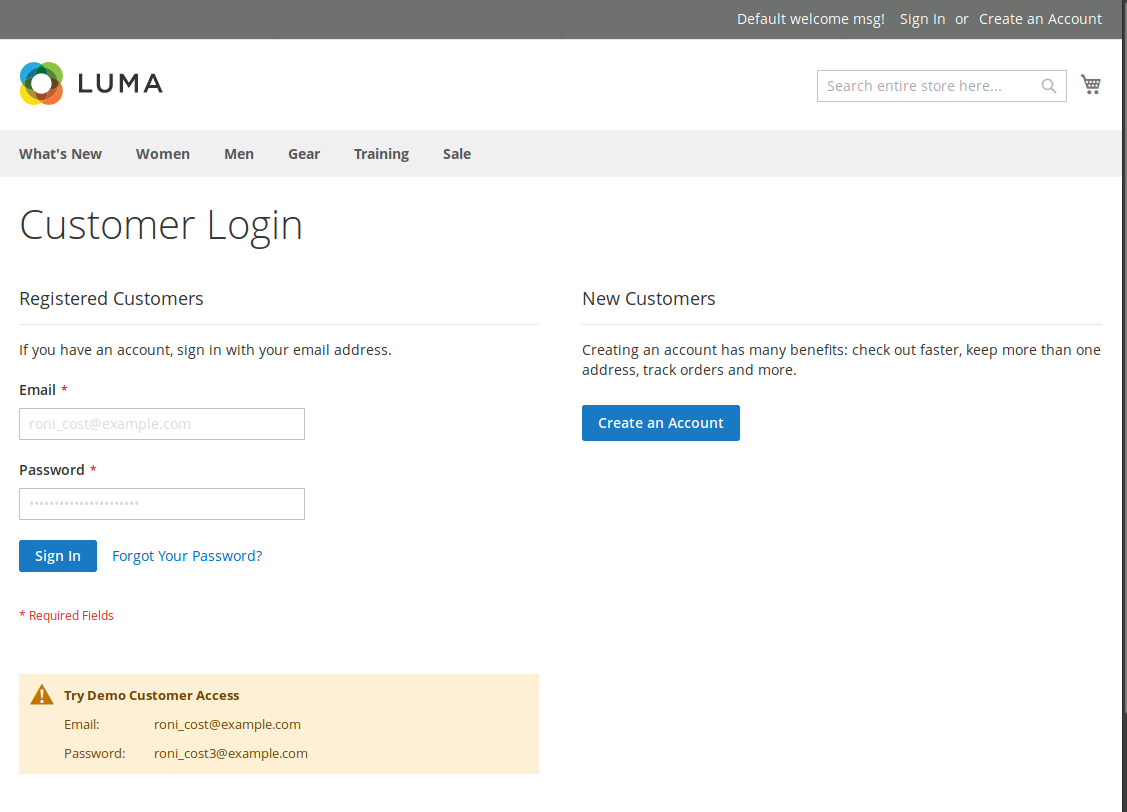Click the Password field label
This screenshot has height=812, width=1127.
[x=52, y=470]
